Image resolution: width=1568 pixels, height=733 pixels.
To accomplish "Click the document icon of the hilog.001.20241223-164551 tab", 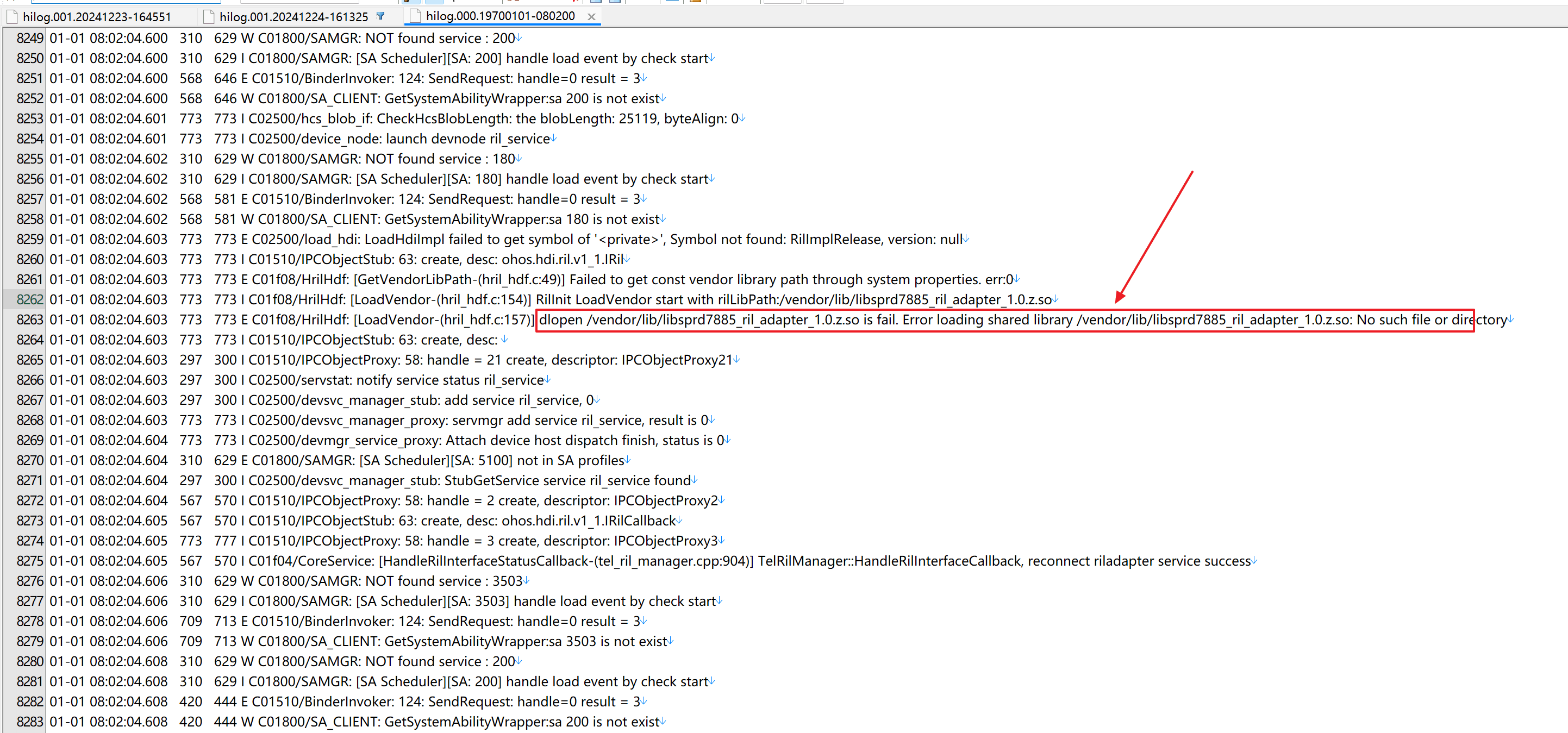I will point(12,16).
